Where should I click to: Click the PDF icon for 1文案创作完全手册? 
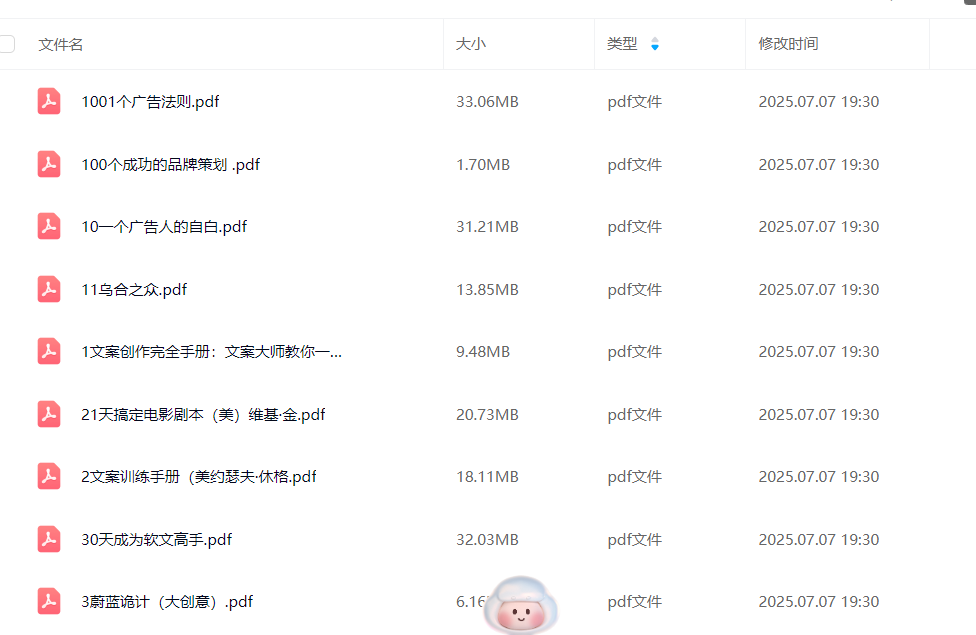pyautogui.click(x=49, y=352)
